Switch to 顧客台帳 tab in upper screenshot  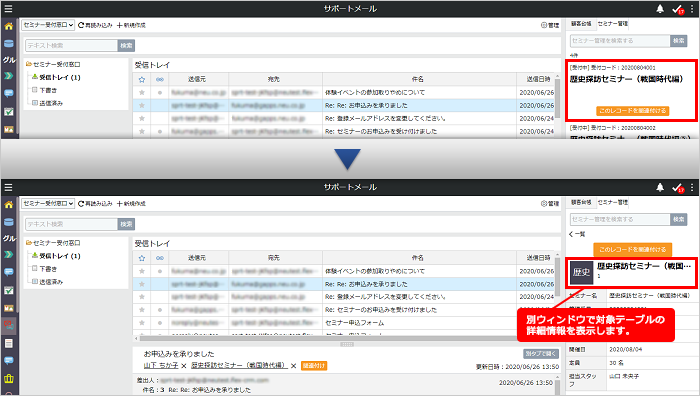581,24
